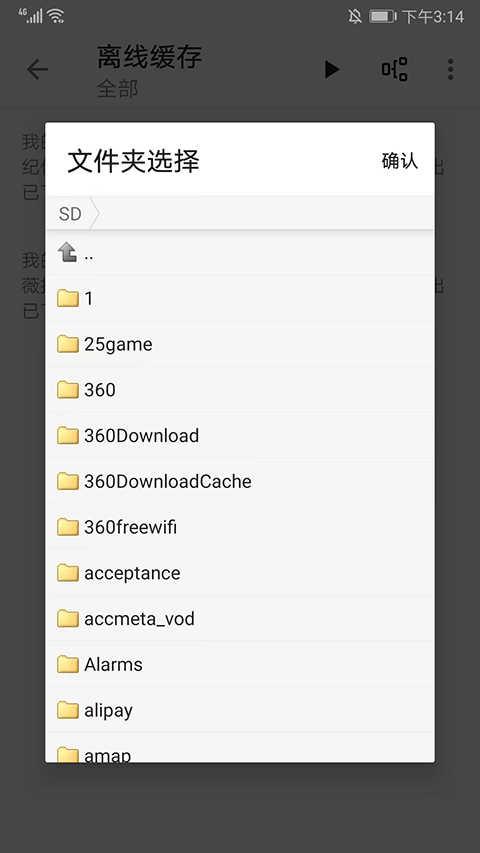Open the three-dot overflow menu
Image resolution: width=480 pixels, height=853 pixels.
pos(450,70)
